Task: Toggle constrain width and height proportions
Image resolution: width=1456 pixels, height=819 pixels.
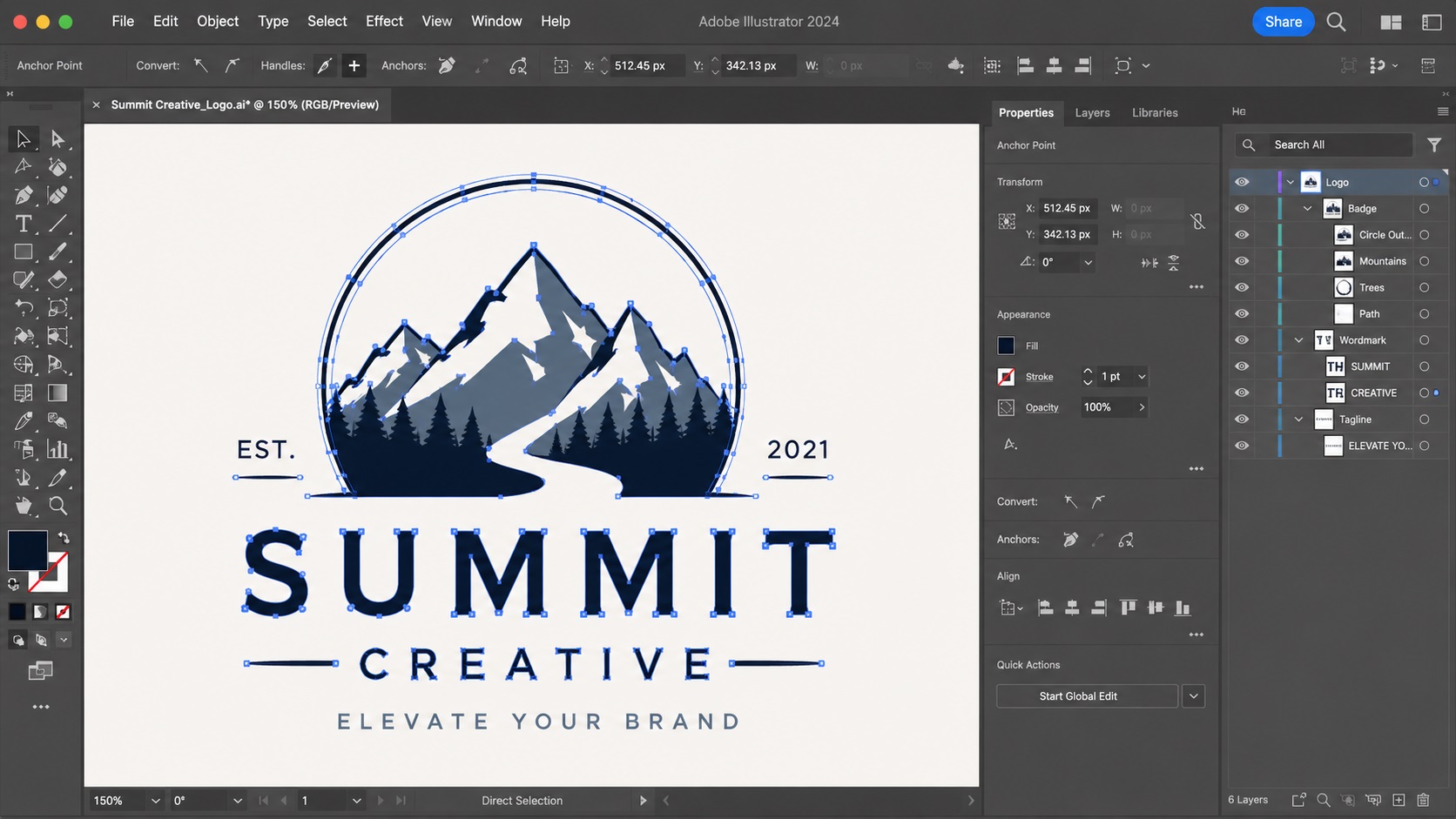Action: click(1198, 221)
